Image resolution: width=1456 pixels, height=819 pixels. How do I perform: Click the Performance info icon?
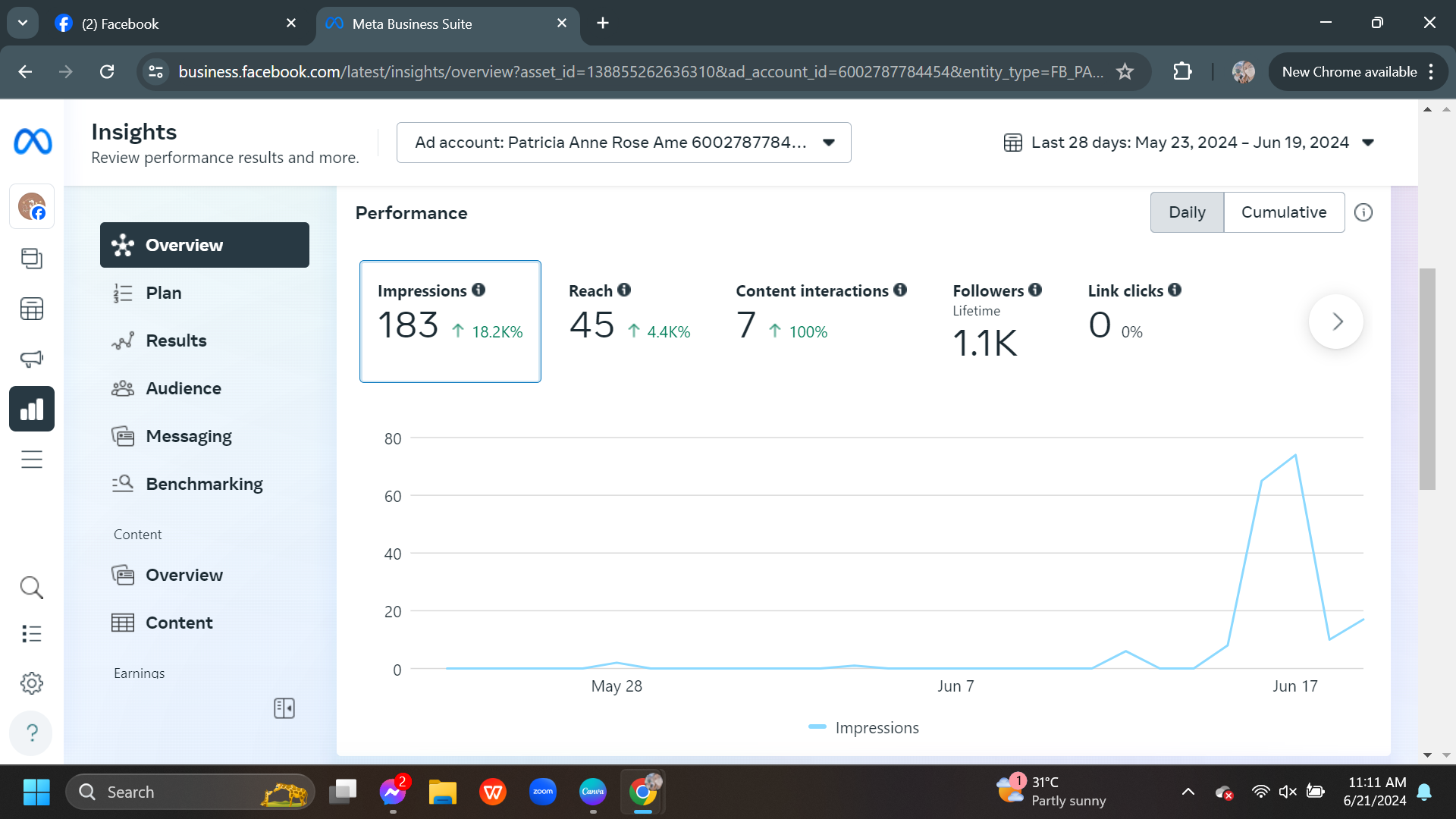(1363, 213)
